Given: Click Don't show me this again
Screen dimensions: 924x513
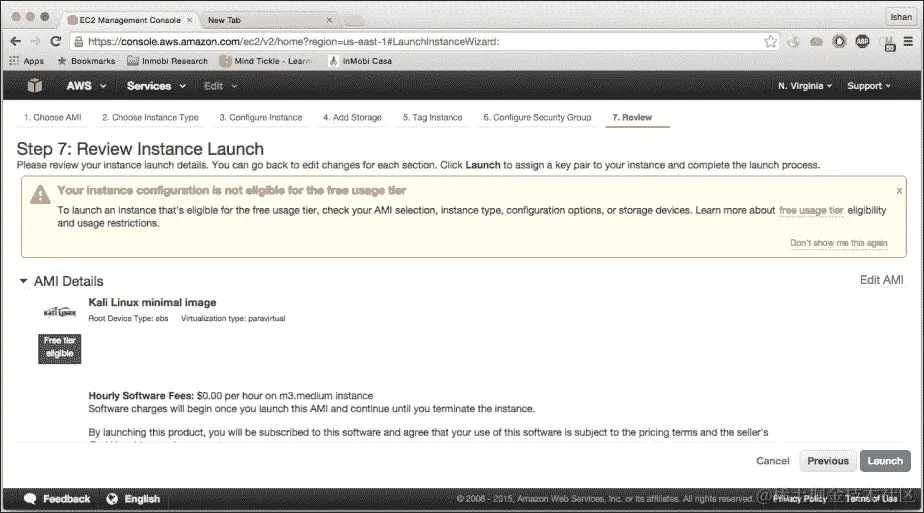Looking at the screenshot, I should pyautogui.click(x=839, y=243).
